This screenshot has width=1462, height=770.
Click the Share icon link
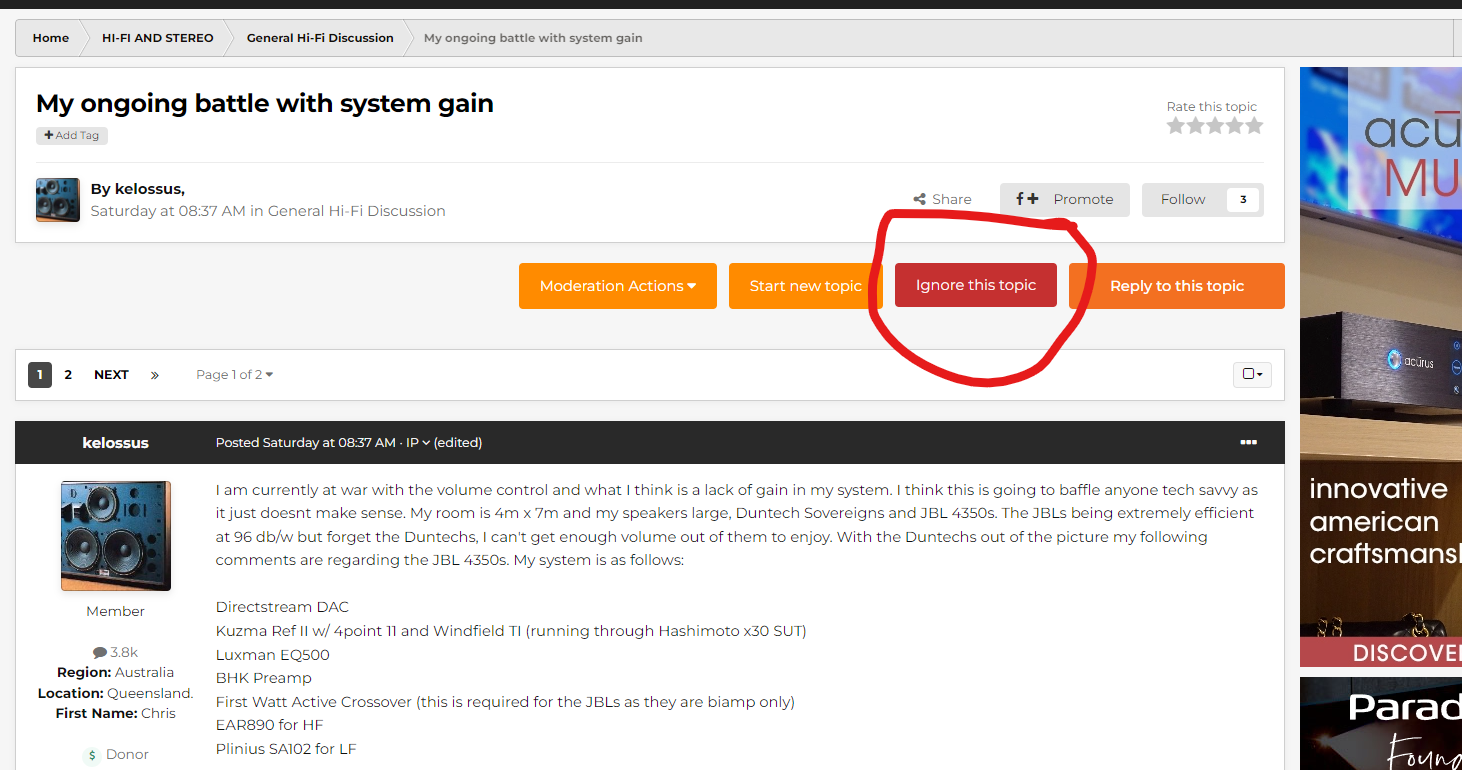tap(942, 200)
